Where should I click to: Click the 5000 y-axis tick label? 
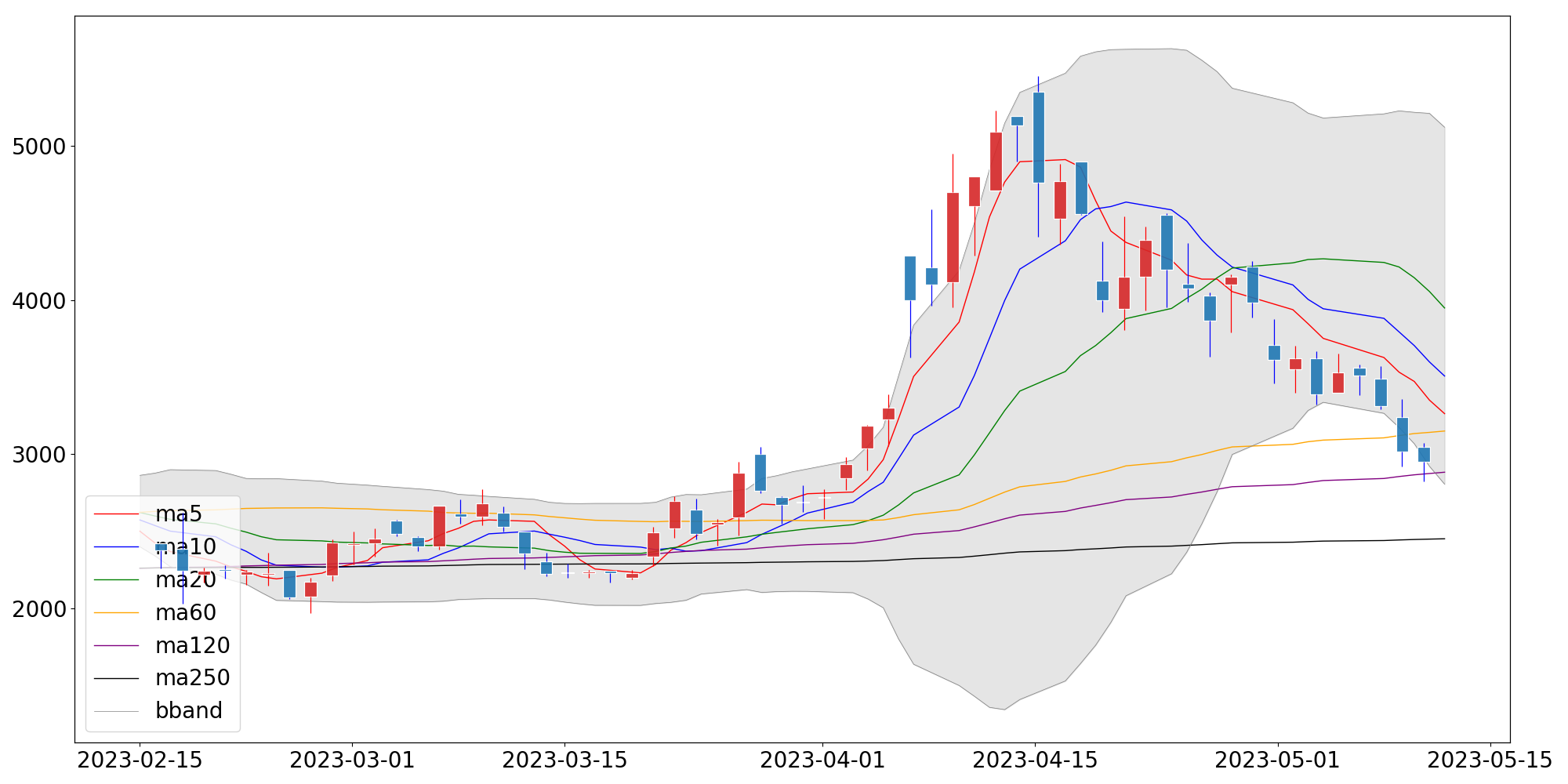coord(39,147)
